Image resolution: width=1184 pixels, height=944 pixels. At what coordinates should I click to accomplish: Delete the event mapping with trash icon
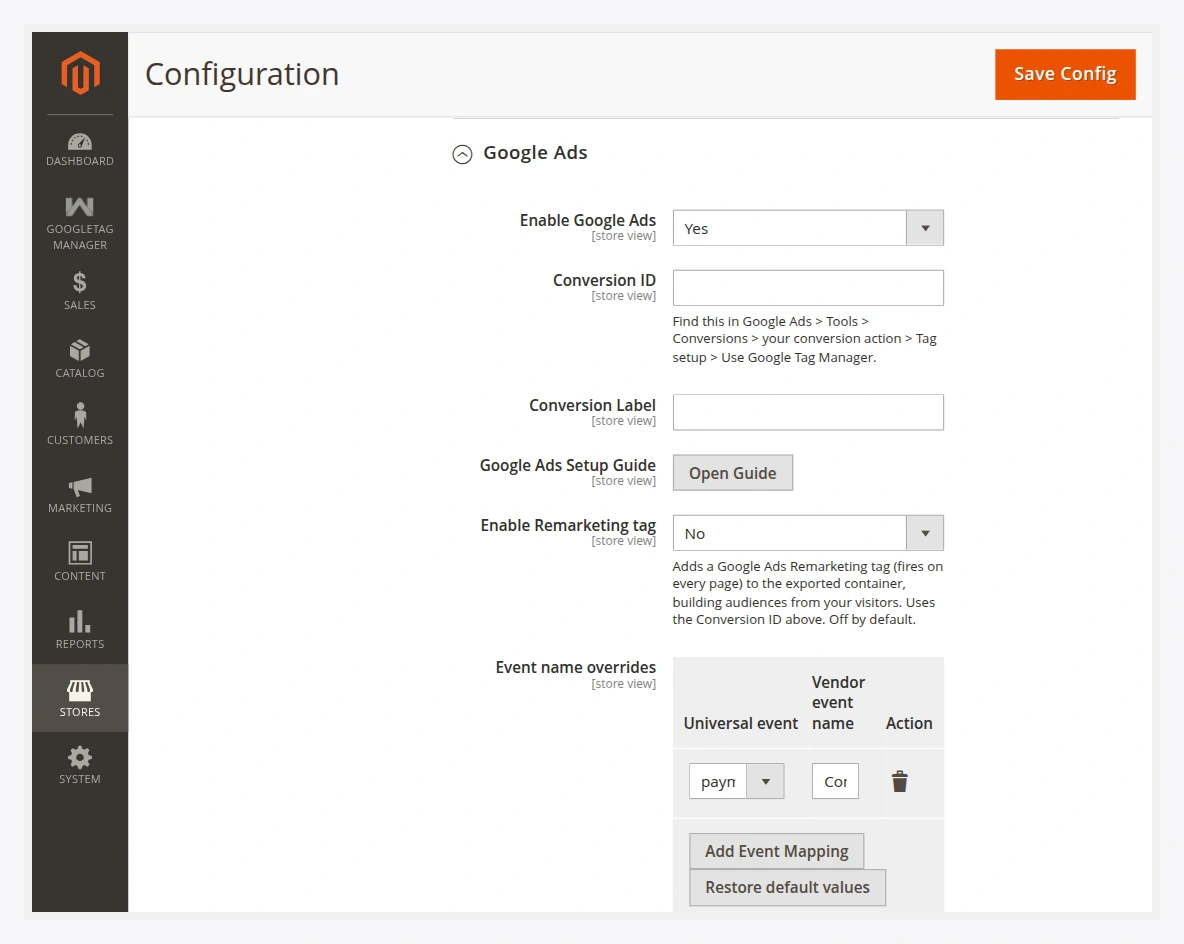coord(899,782)
